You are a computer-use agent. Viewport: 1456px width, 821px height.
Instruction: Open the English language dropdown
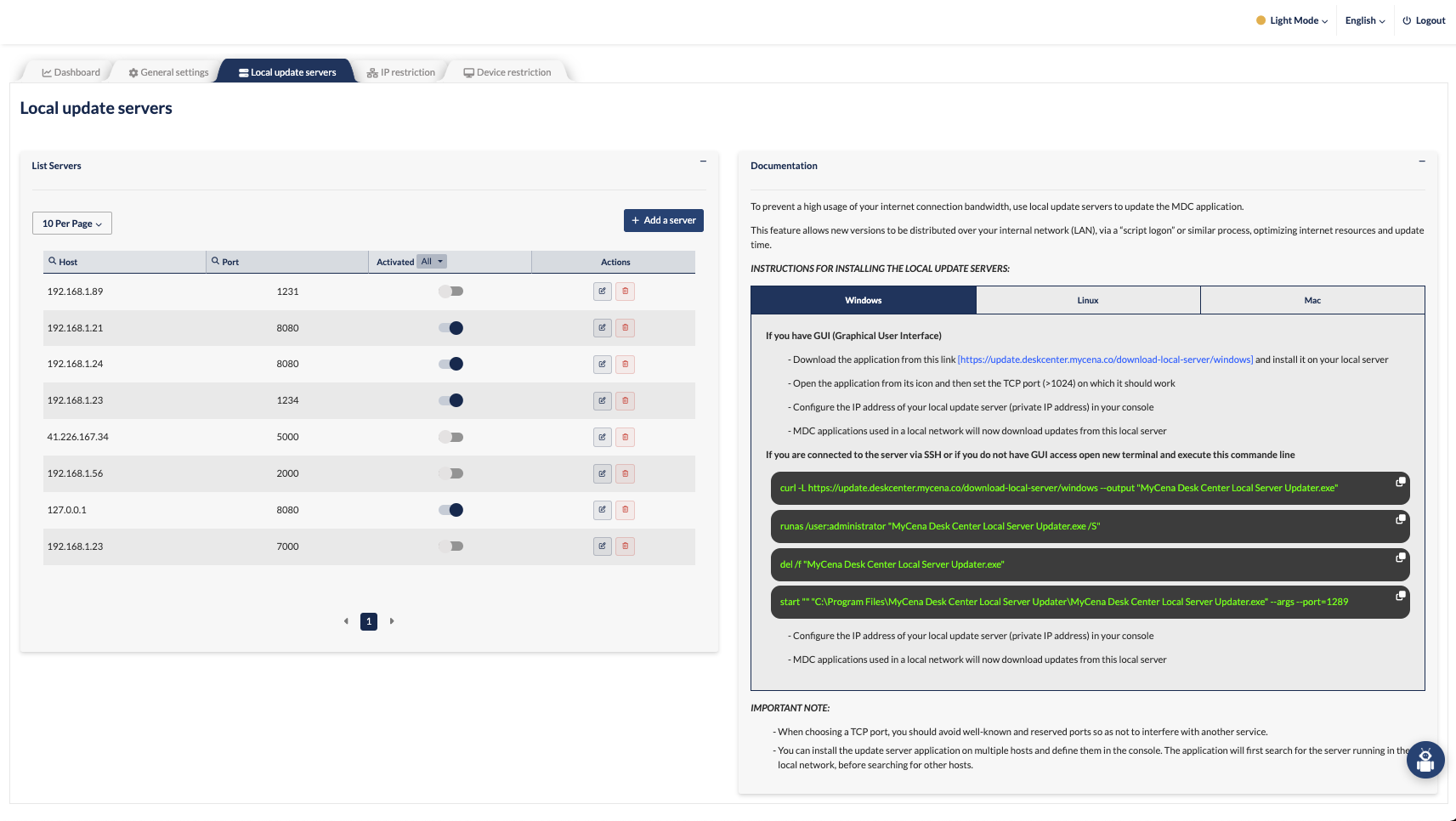point(1365,20)
